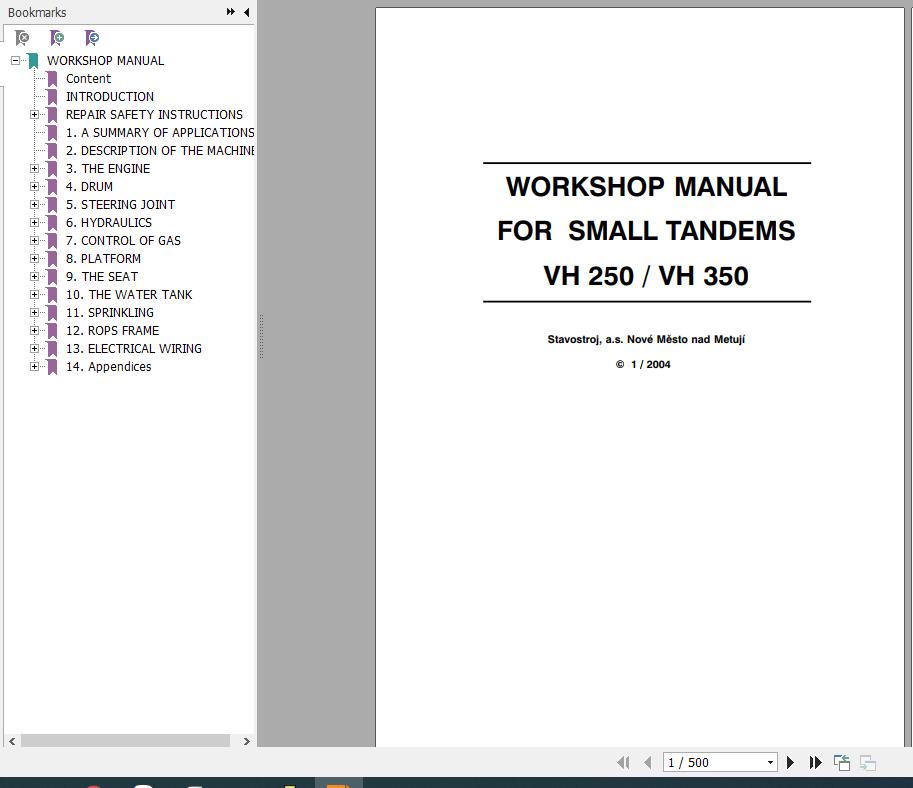The width and height of the screenshot is (913, 788).
Task: Click the WORKSHOP MANUAL title on the page
Action: pyautogui.click(x=646, y=187)
